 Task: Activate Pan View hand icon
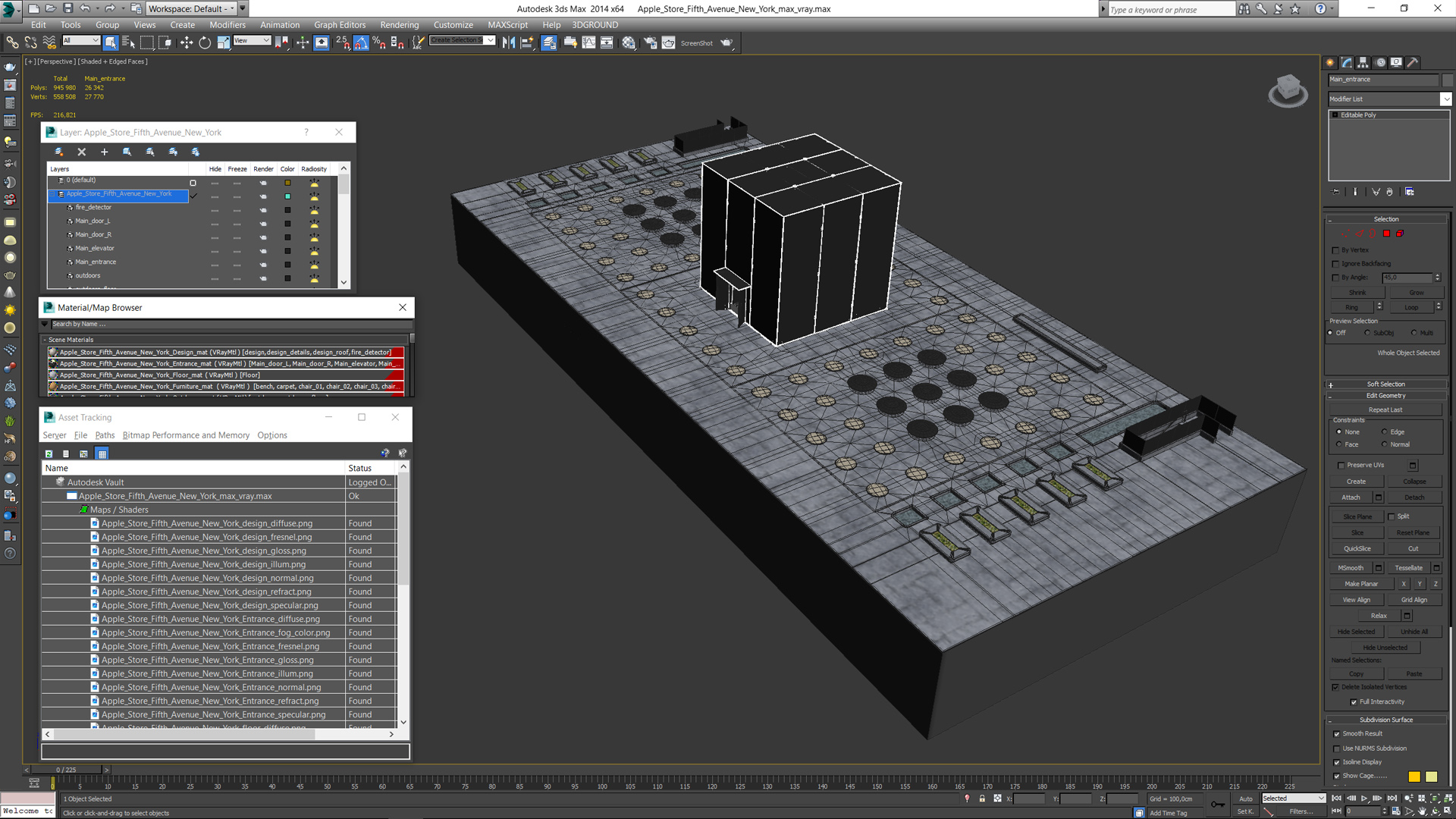coord(1423,811)
